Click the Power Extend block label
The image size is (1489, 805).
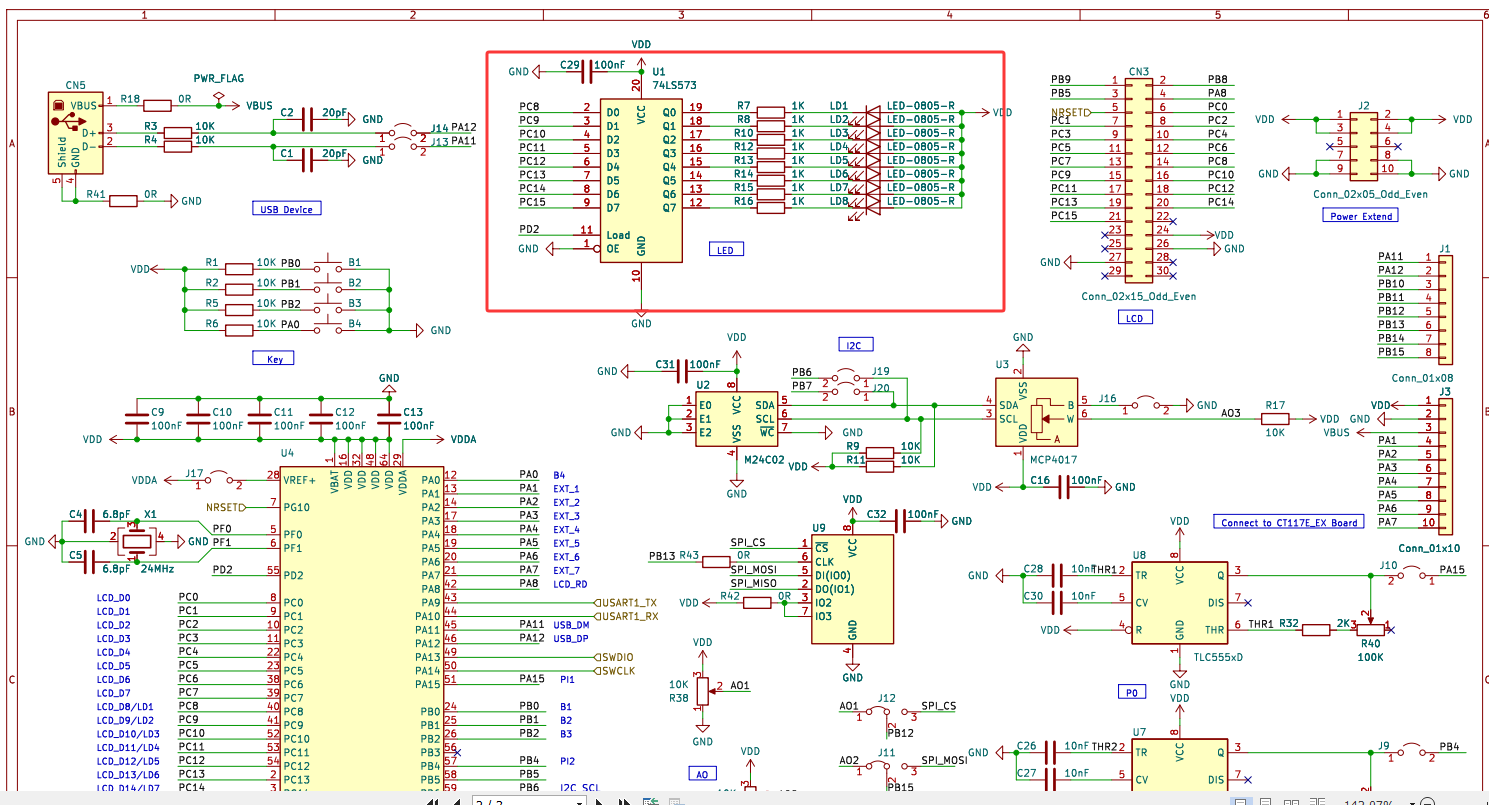1360,215
